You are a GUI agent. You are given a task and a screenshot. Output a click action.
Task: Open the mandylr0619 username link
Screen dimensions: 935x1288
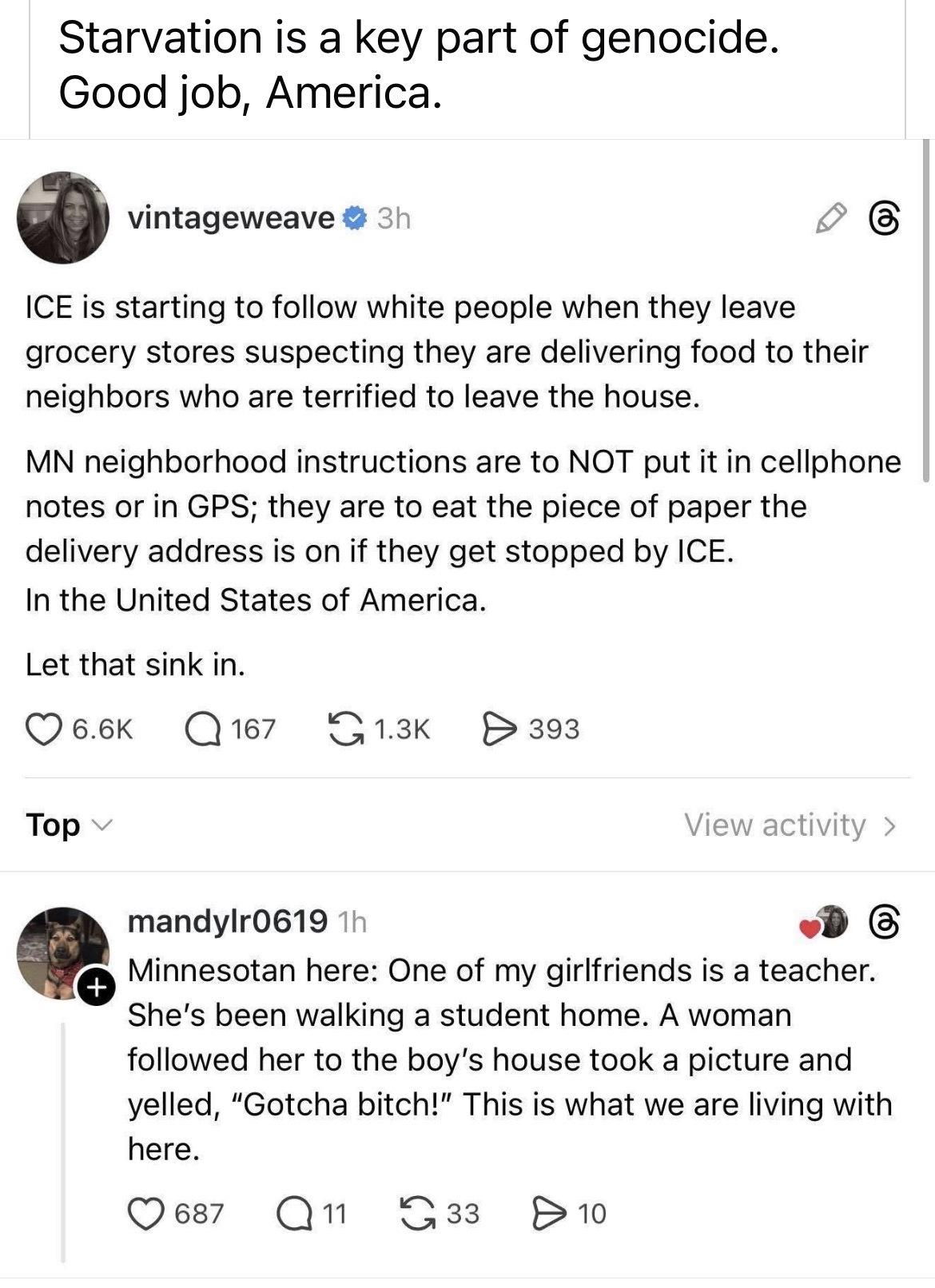[x=227, y=922]
